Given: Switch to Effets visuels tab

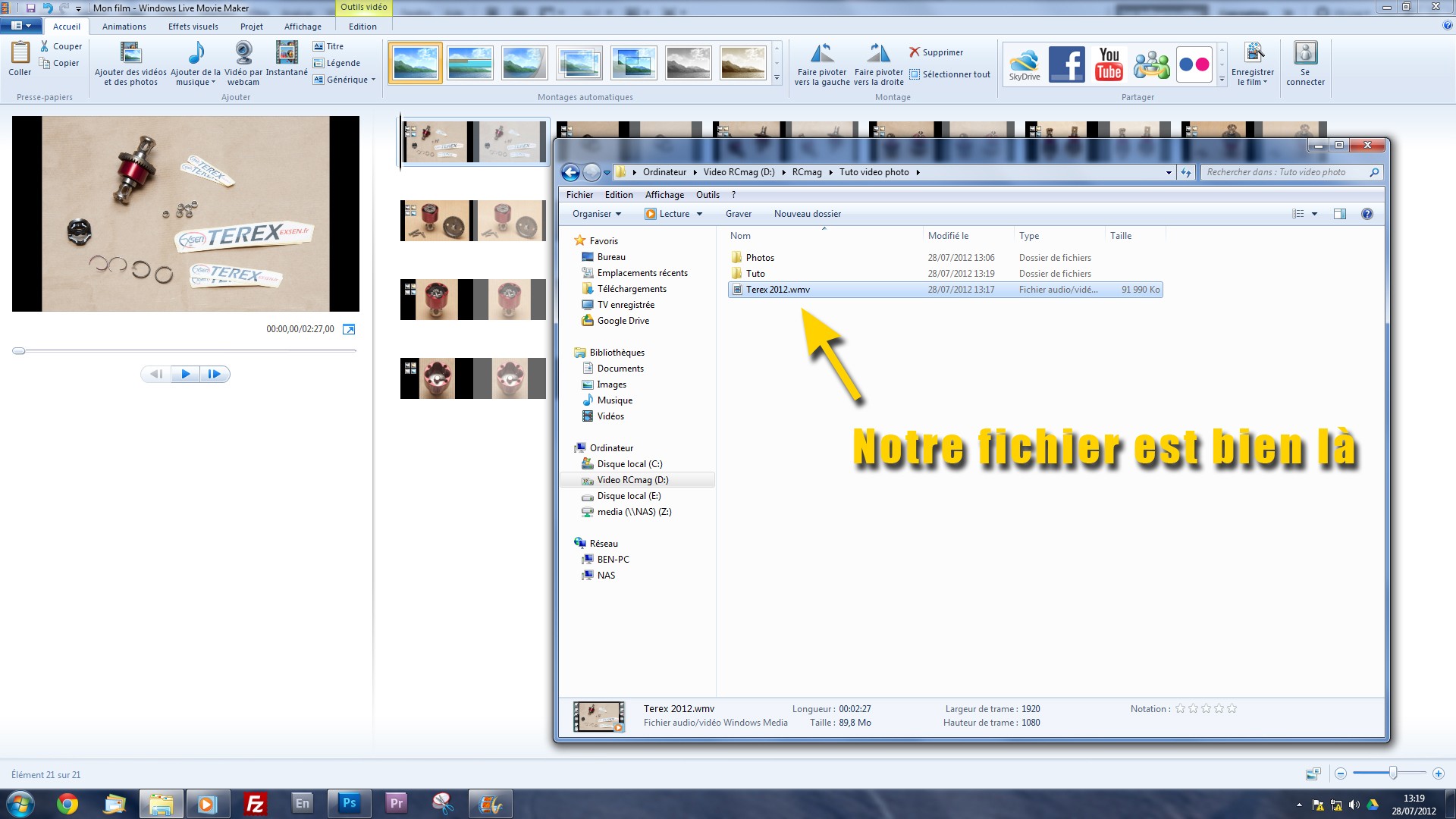Looking at the screenshot, I should pos(193,27).
